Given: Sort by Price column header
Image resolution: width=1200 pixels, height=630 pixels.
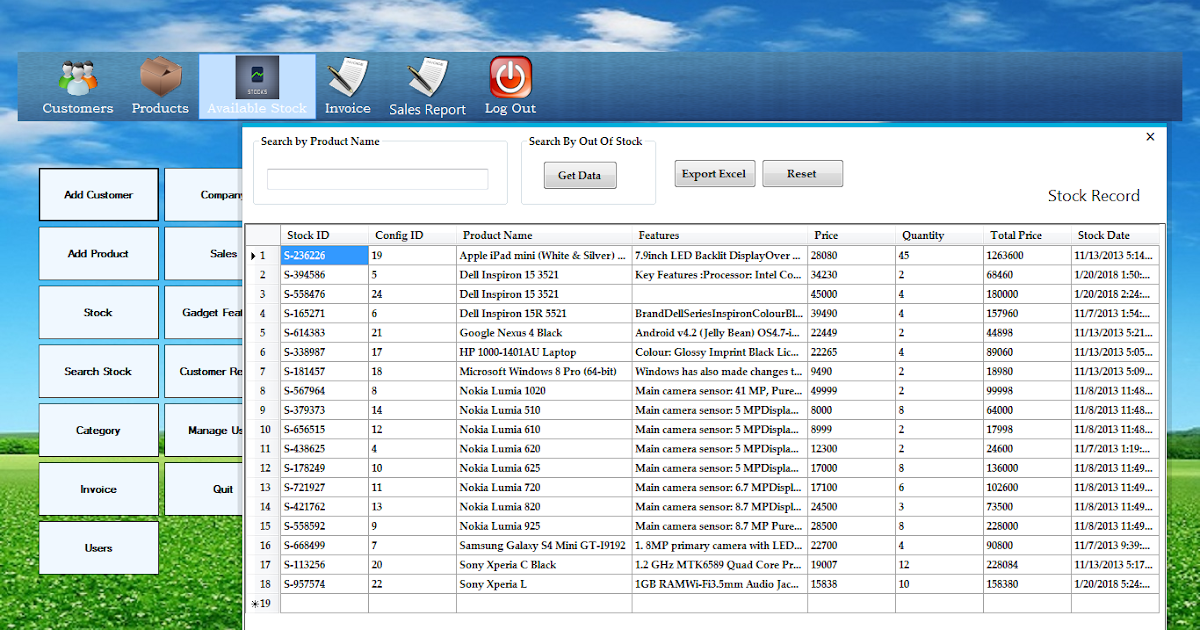Looking at the screenshot, I should (852, 236).
